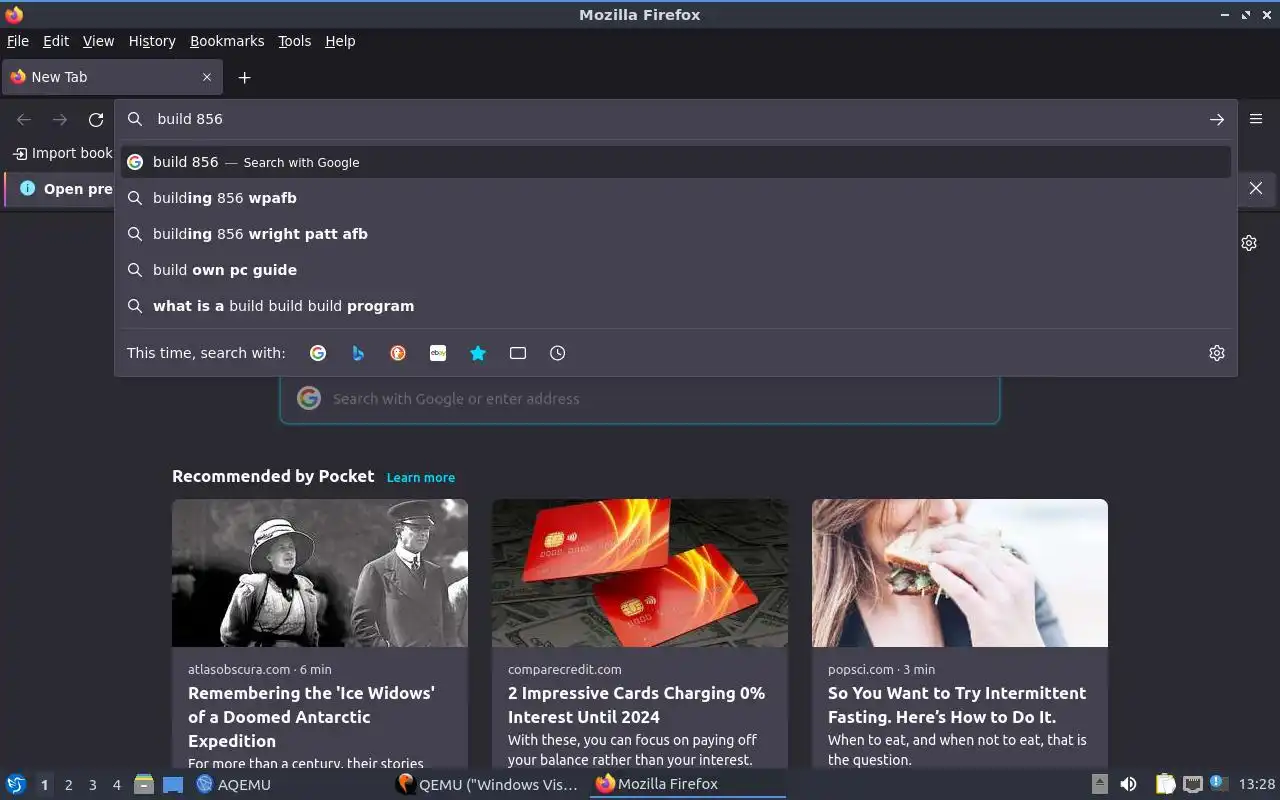The height and width of the screenshot is (800, 1280).
Task: Select the New Tab tab
Action: [x=111, y=77]
